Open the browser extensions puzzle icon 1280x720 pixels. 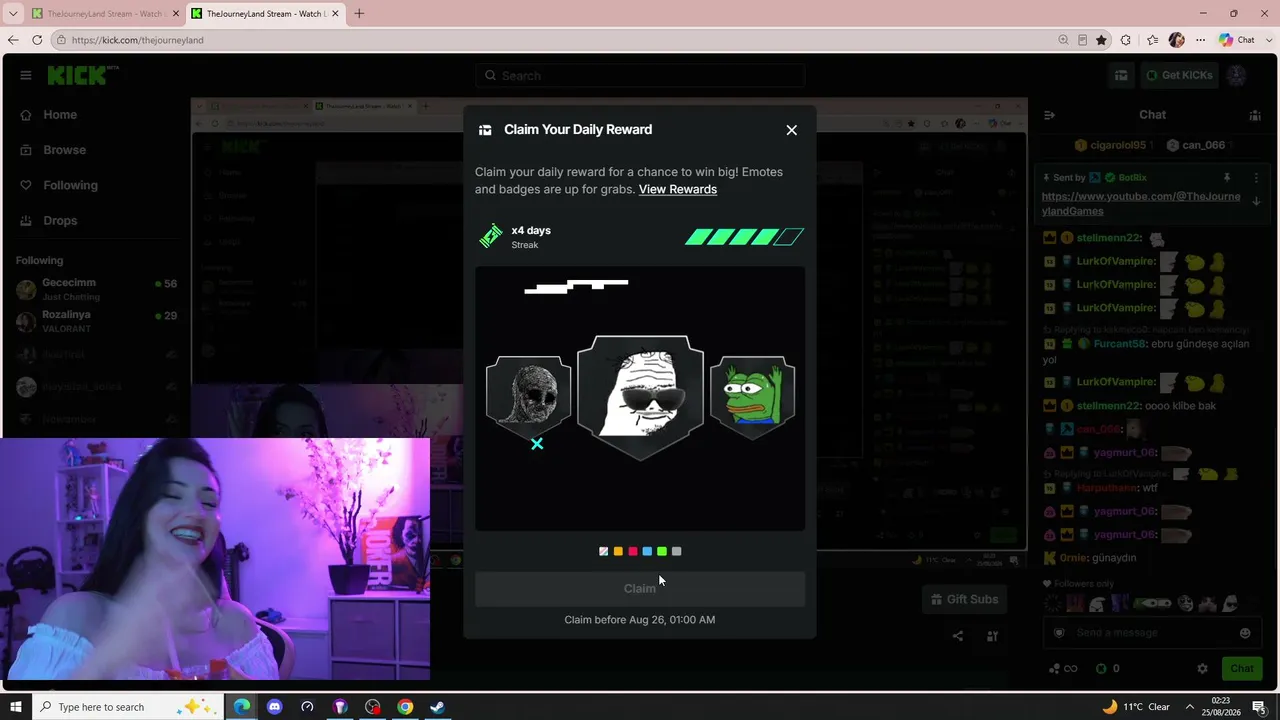[1126, 40]
